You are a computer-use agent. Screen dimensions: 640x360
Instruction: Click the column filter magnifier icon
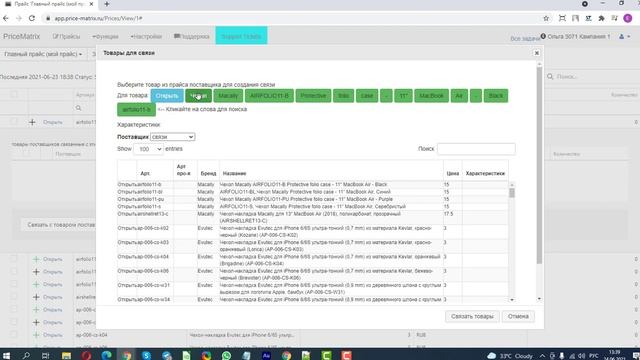coord(78,108)
